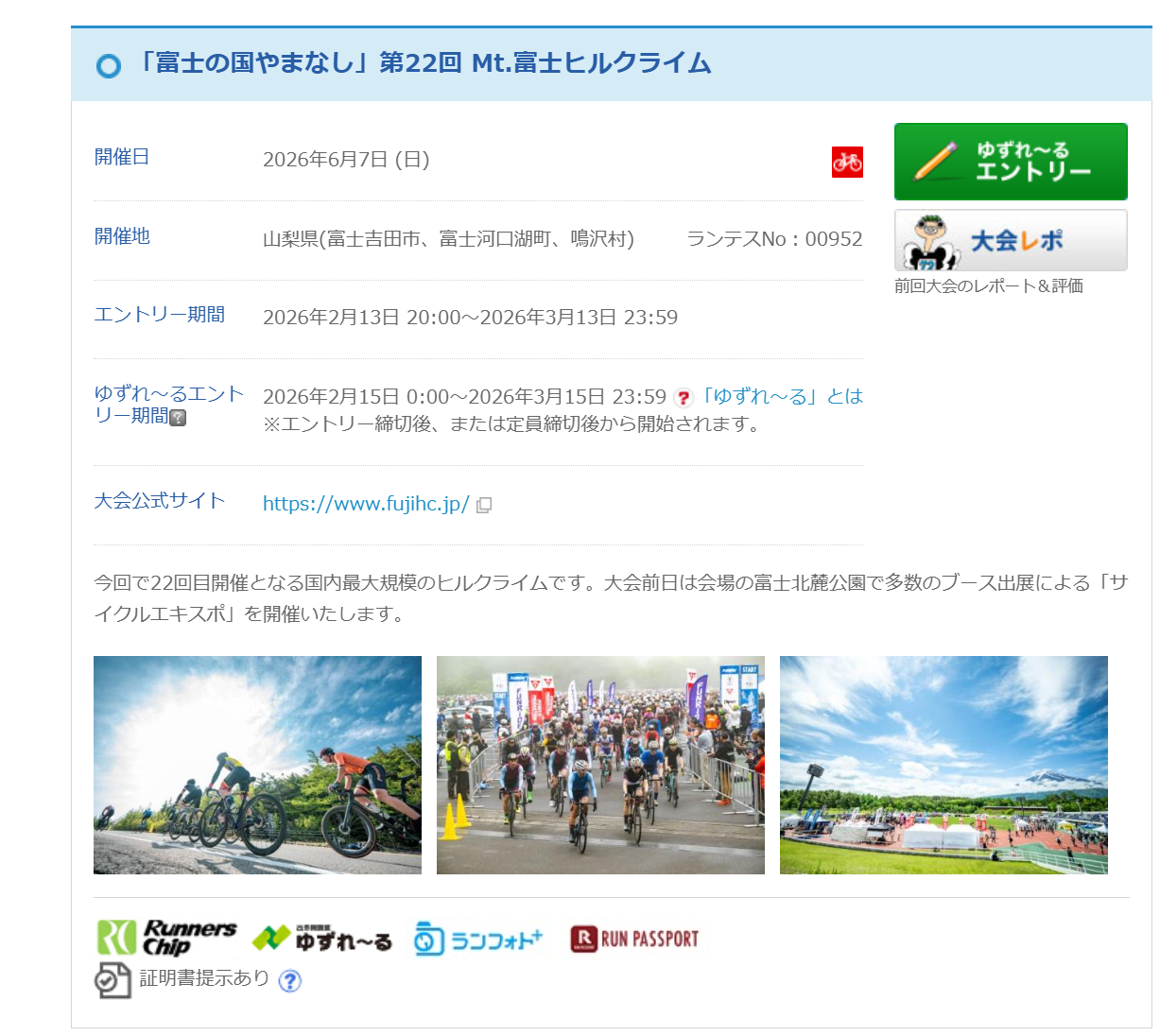Click the gray help icon beside ゆずれ～るエントリー期間
Image resolution: width=1160 pixels, height=1036 pixels.
(x=178, y=417)
